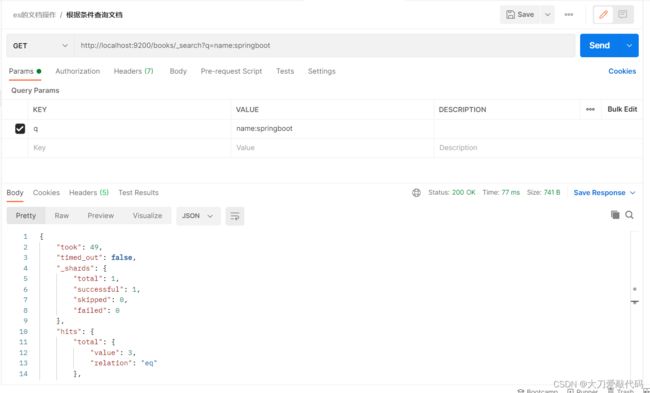This screenshot has height=393, width=650.
Task: Select the pencil edit mode icon
Action: pos(603,15)
